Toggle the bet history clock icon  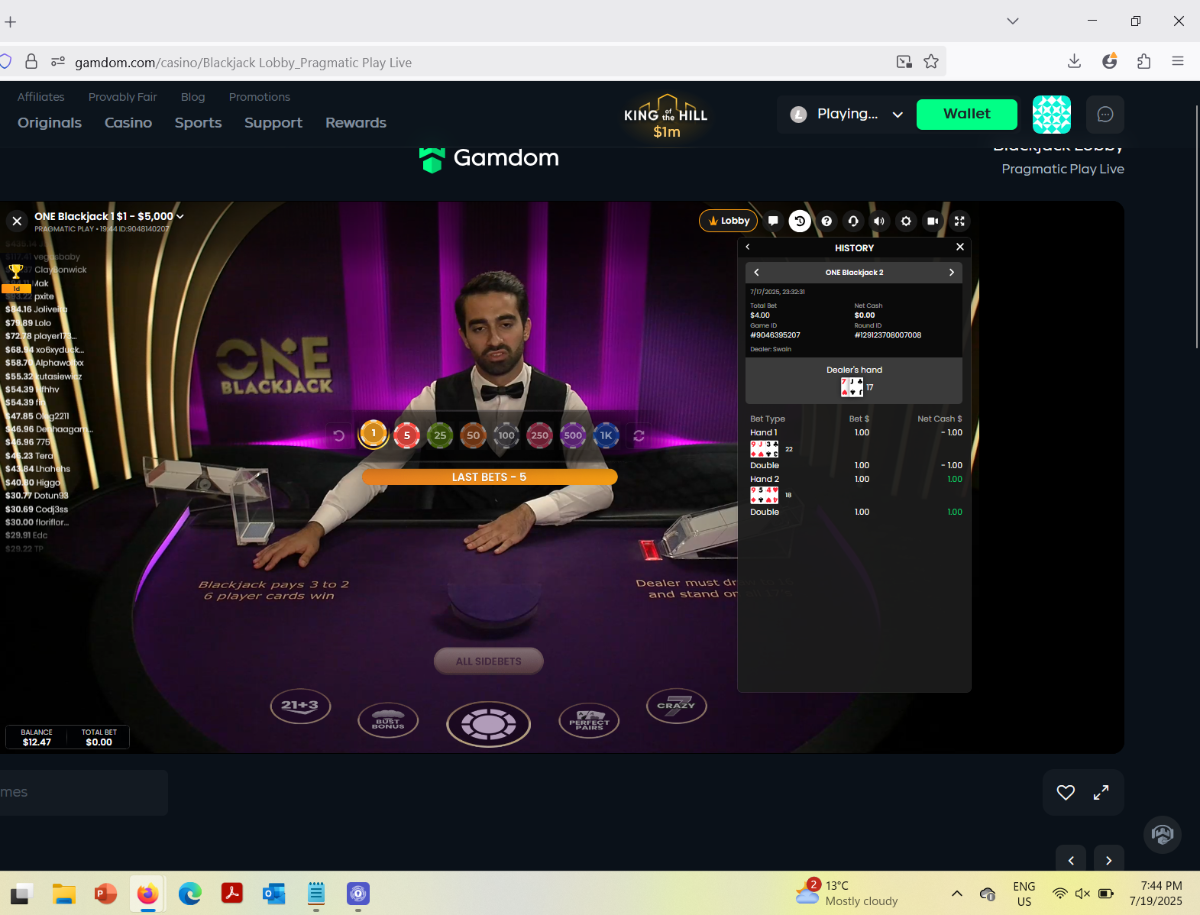(800, 221)
